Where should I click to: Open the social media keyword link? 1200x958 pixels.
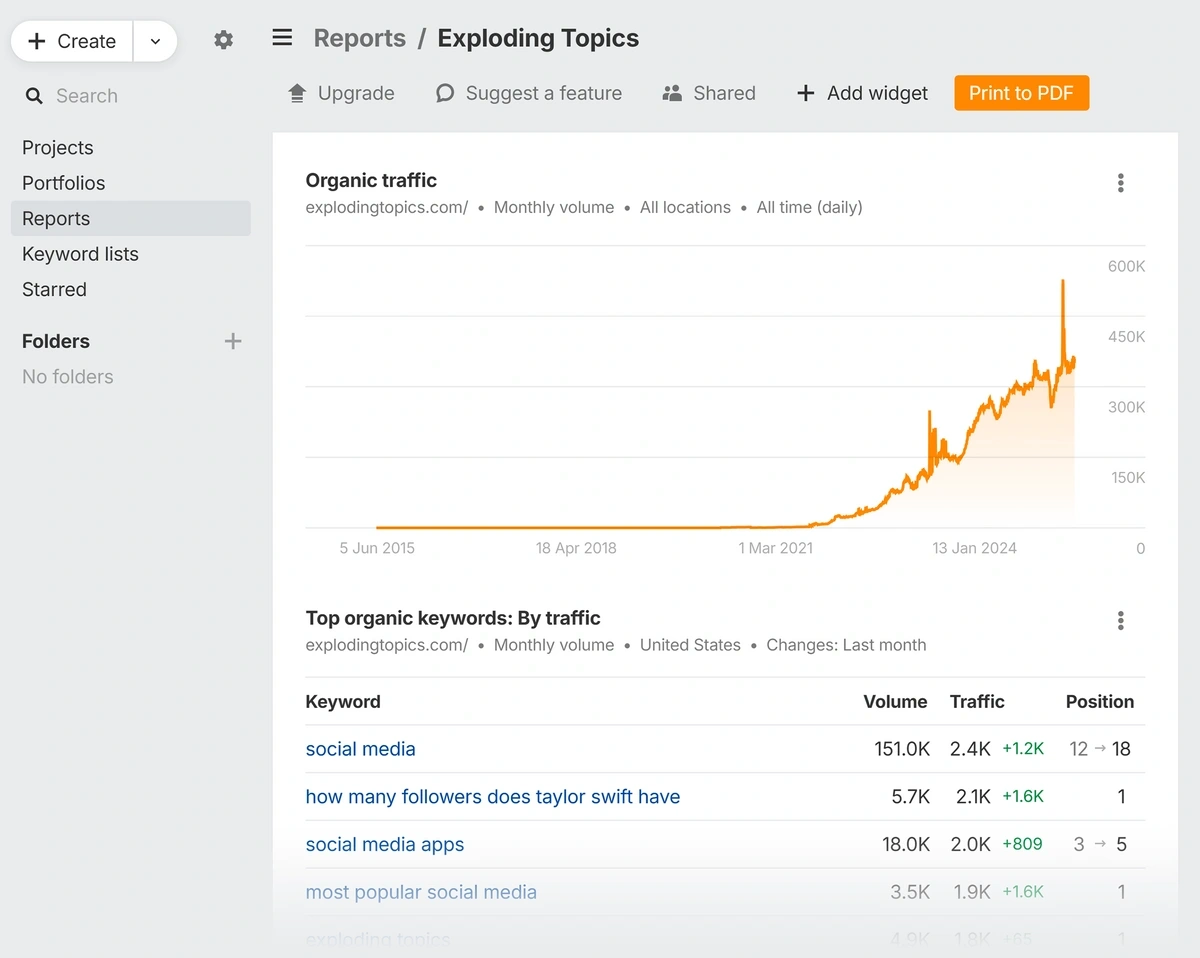tap(360, 748)
